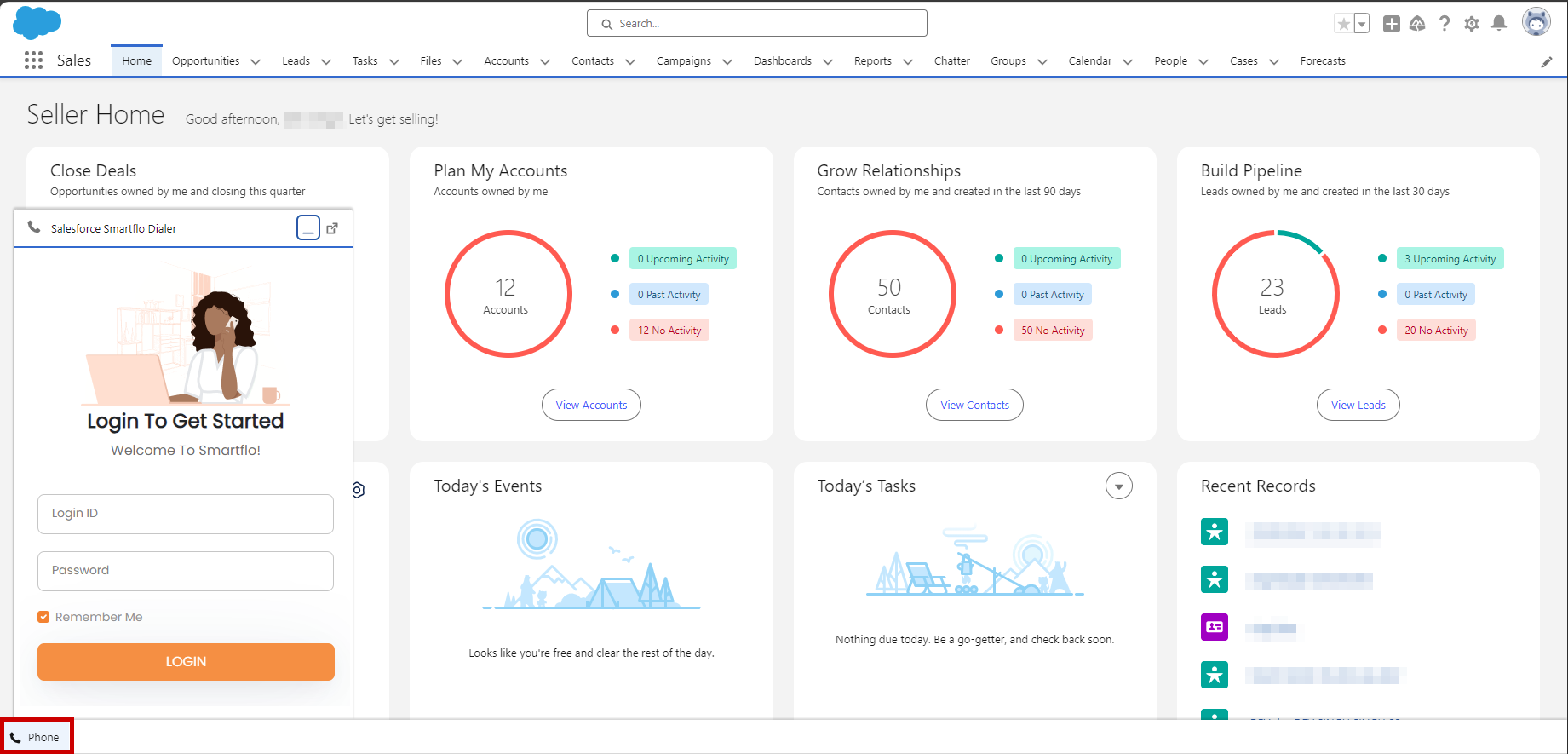Expand the Campaigns tab chevron

click(727, 61)
